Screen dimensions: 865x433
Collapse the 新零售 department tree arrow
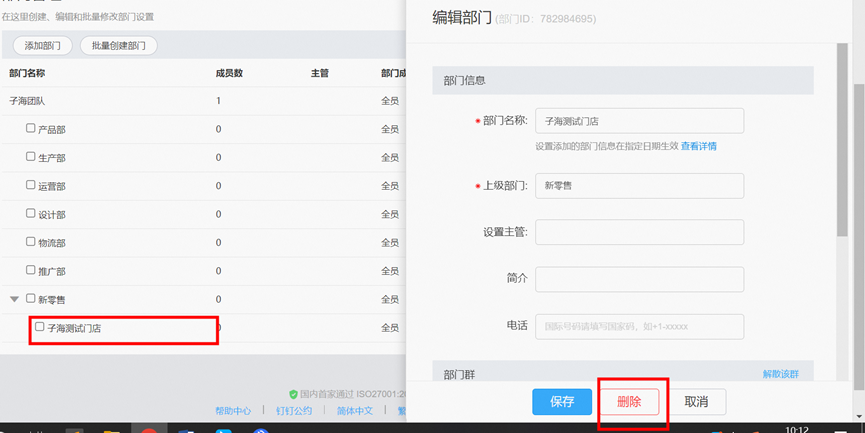(x=14, y=299)
